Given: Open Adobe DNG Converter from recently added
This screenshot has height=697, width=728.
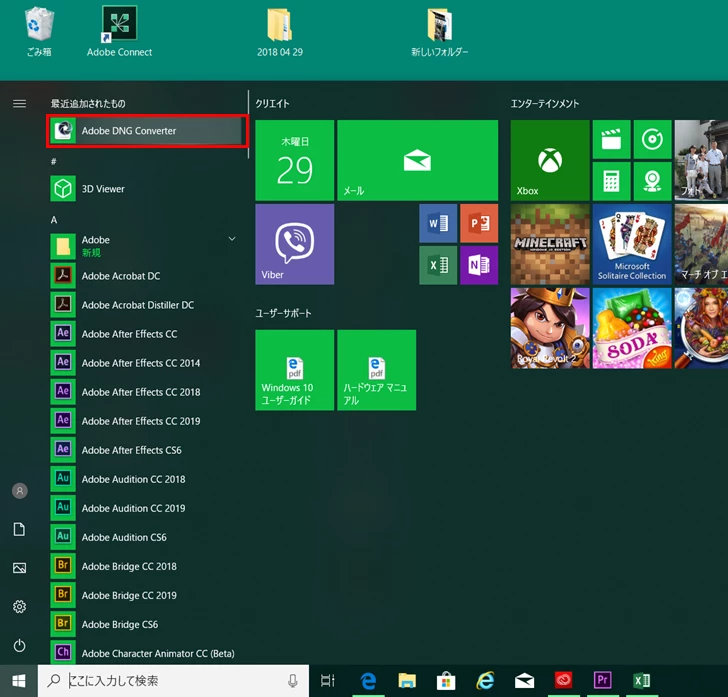Looking at the screenshot, I should (x=146, y=131).
